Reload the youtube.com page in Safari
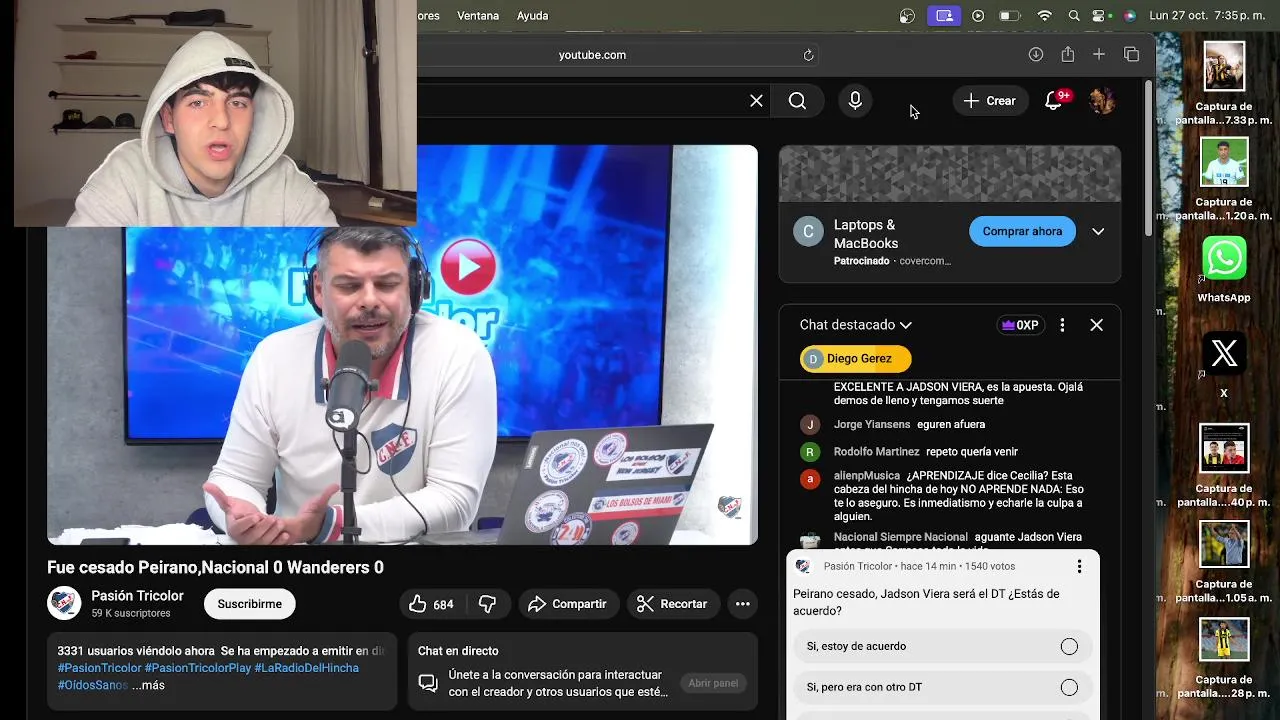The width and height of the screenshot is (1280, 720). [x=808, y=55]
